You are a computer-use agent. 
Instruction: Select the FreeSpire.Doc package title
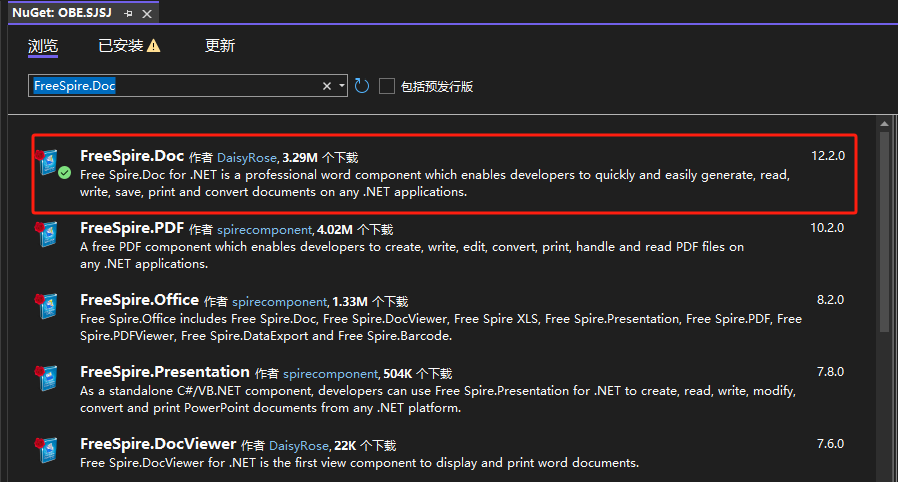click(x=132, y=156)
